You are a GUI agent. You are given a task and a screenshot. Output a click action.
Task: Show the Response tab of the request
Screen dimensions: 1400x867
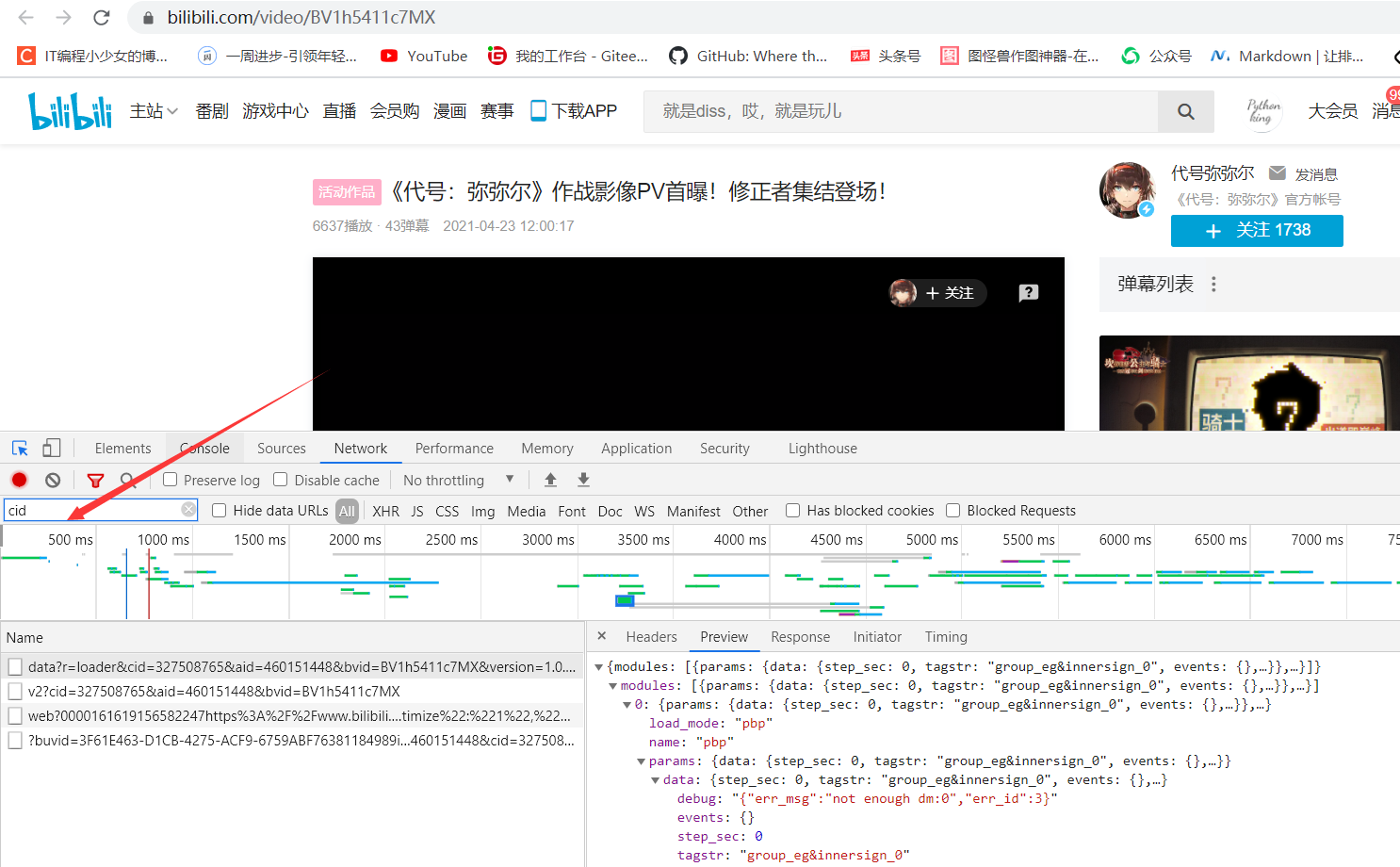pos(800,637)
